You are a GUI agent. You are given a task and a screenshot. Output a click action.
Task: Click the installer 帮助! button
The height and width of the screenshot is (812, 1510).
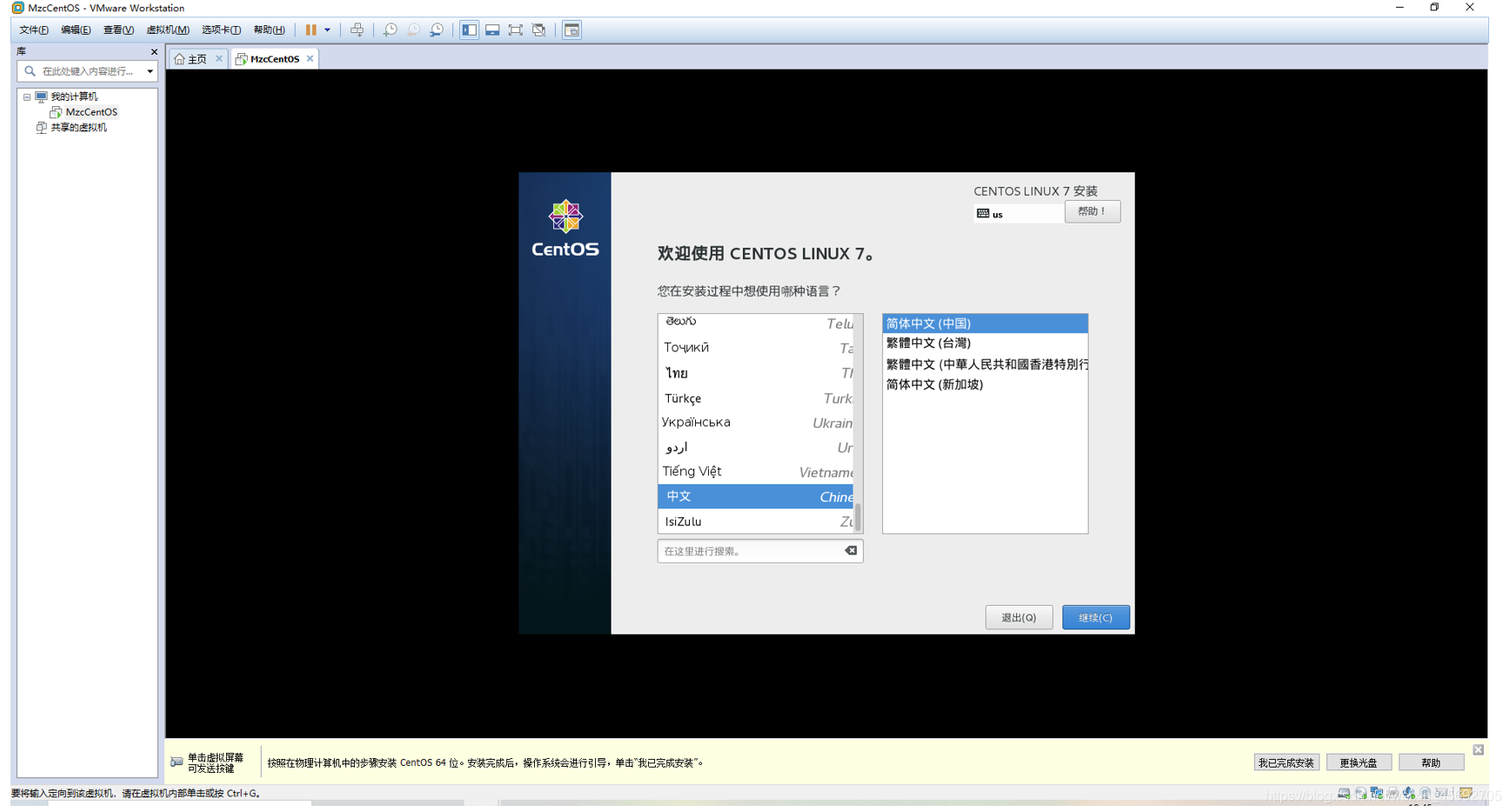(1092, 211)
